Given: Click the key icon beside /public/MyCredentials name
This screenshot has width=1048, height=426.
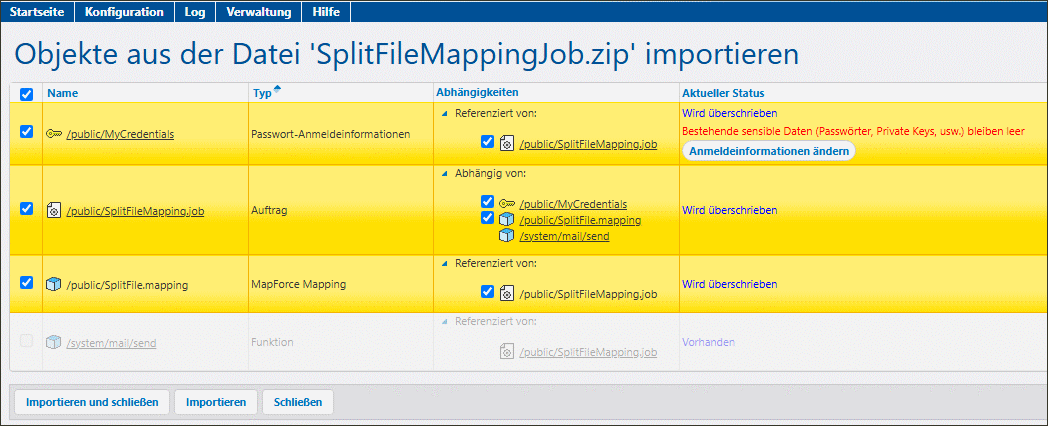Looking at the screenshot, I should point(54,133).
